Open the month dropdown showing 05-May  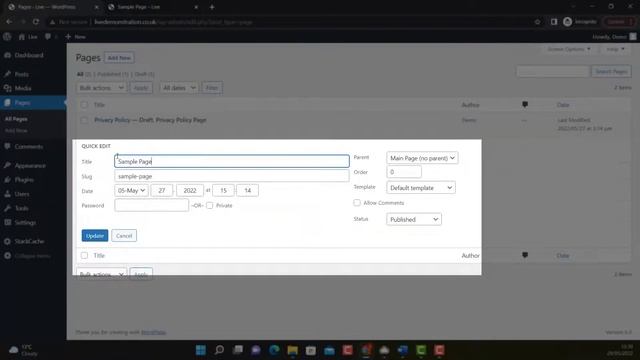(x=131, y=191)
